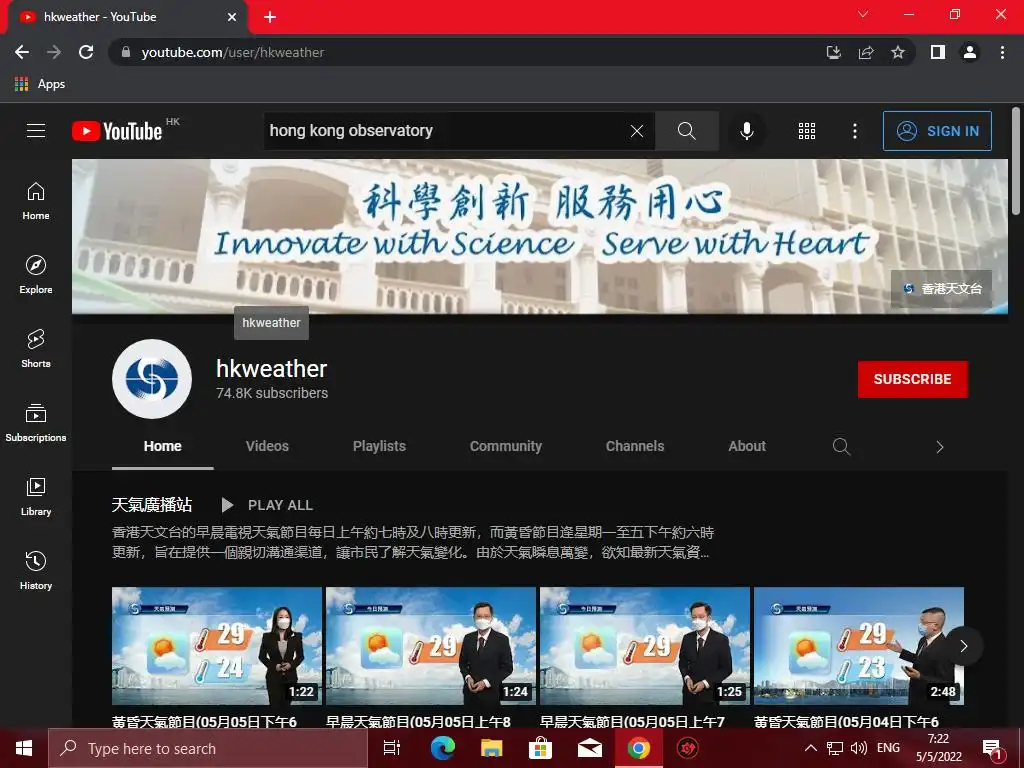This screenshot has height=768, width=1024.
Task: Click the page vertical scrollbar
Action: pyautogui.click(x=1016, y=161)
